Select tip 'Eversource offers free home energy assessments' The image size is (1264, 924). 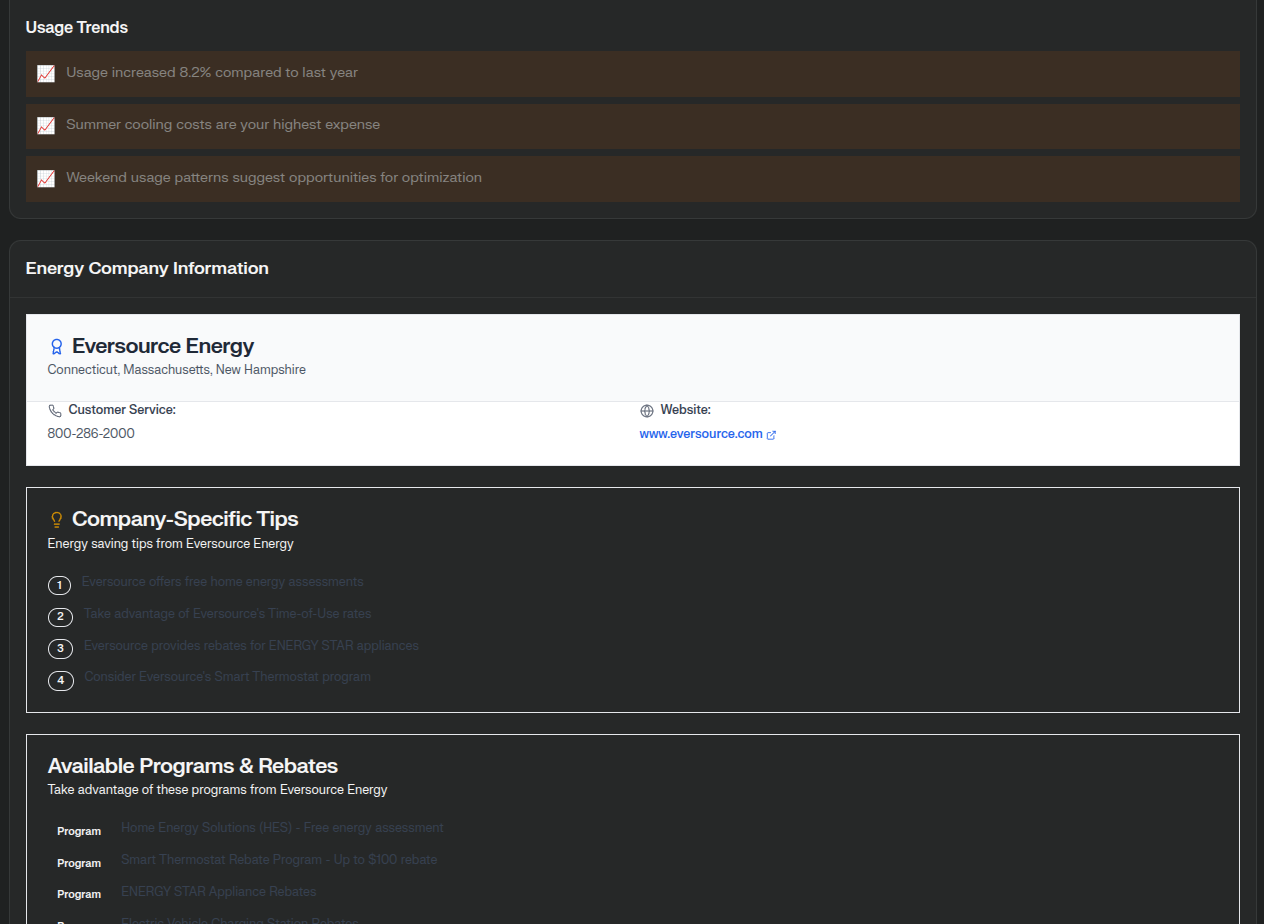(x=223, y=582)
